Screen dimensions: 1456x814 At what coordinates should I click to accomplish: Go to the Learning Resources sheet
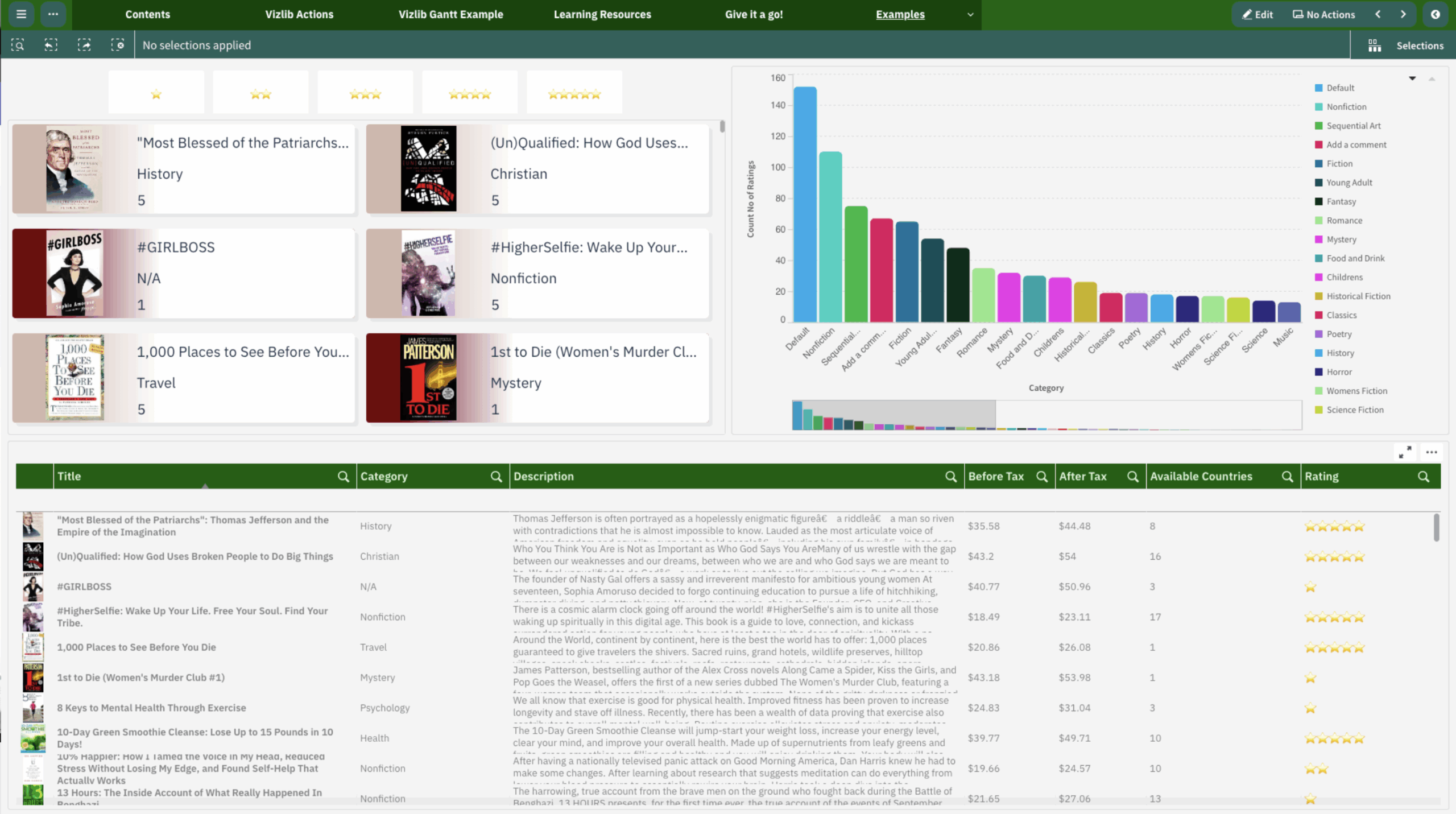pyautogui.click(x=602, y=15)
